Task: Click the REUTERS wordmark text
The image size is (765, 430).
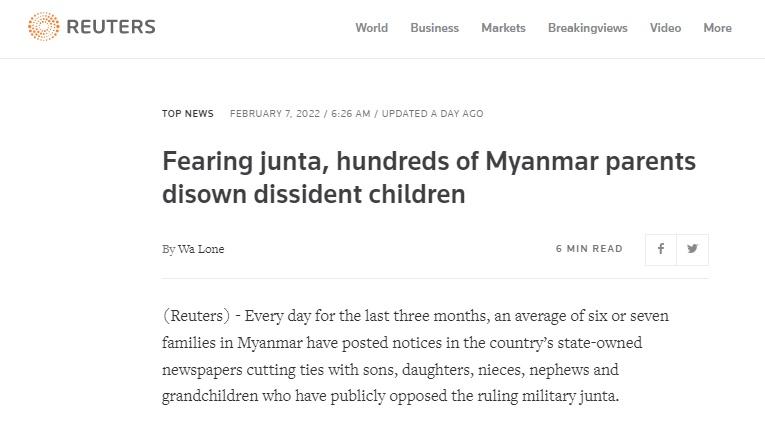Action: coord(110,27)
